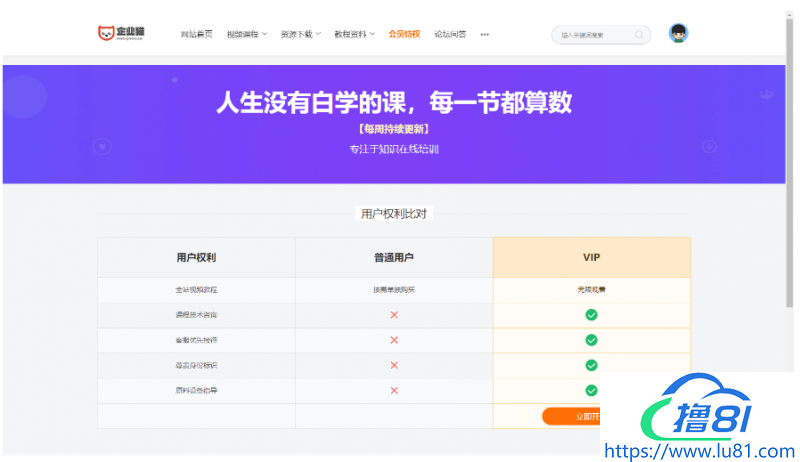Expand the 视频课程 dropdown menu
The width and height of the screenshot is (800, 462).
246,34
